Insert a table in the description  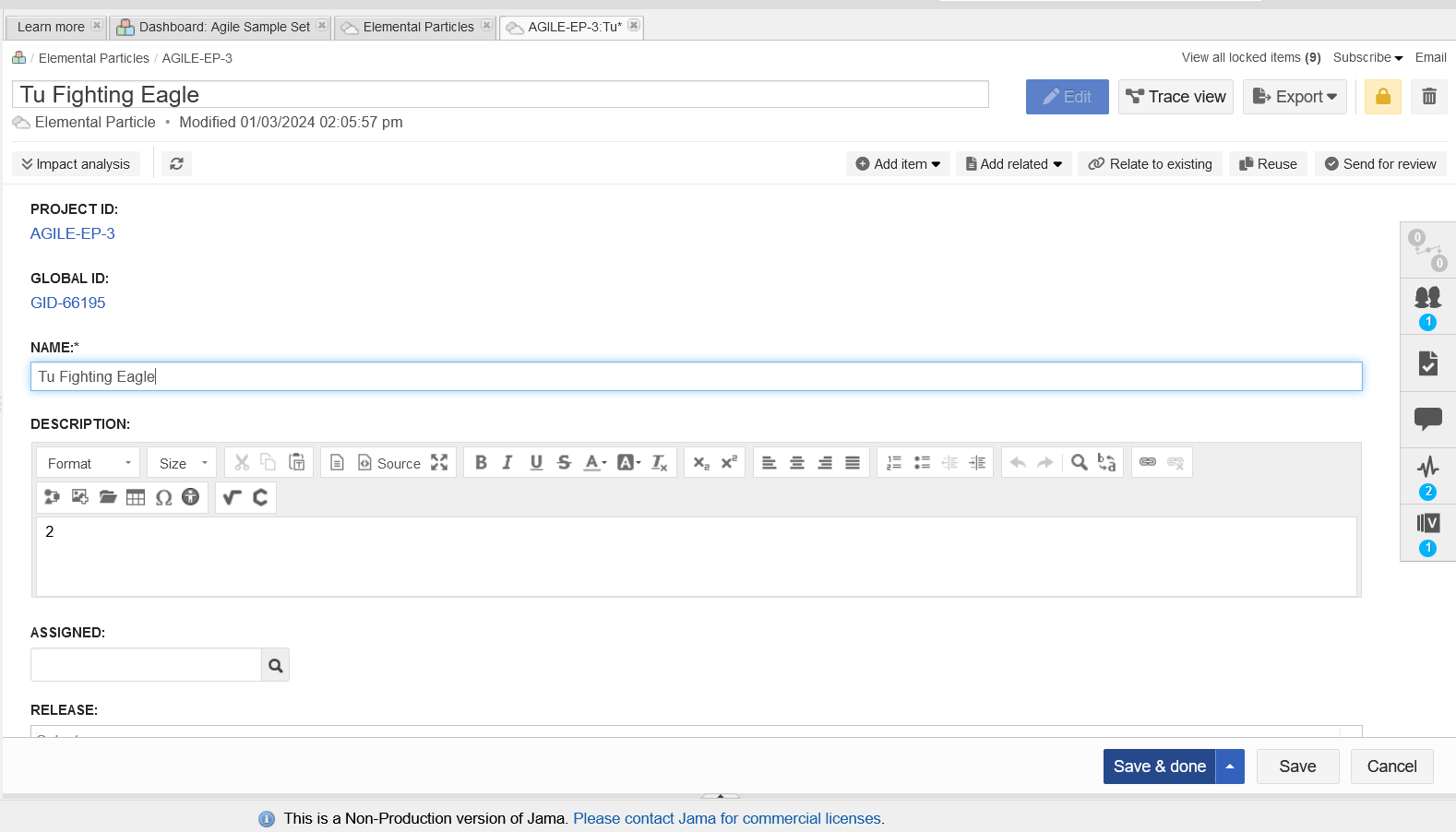(x=136, y=497)
